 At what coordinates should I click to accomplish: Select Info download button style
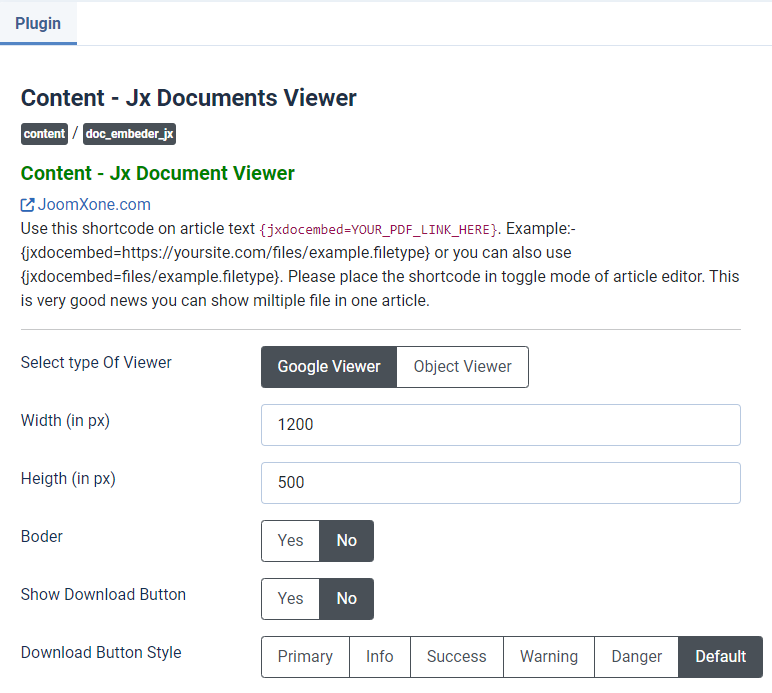tap(380, 657)
